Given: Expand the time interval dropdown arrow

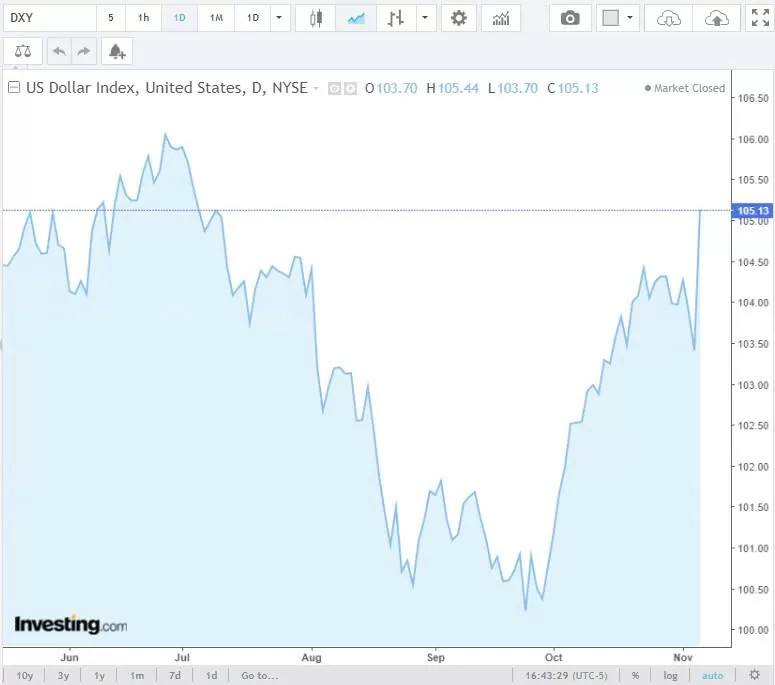Looking at the screenshot, I should (x=278, y=18).
